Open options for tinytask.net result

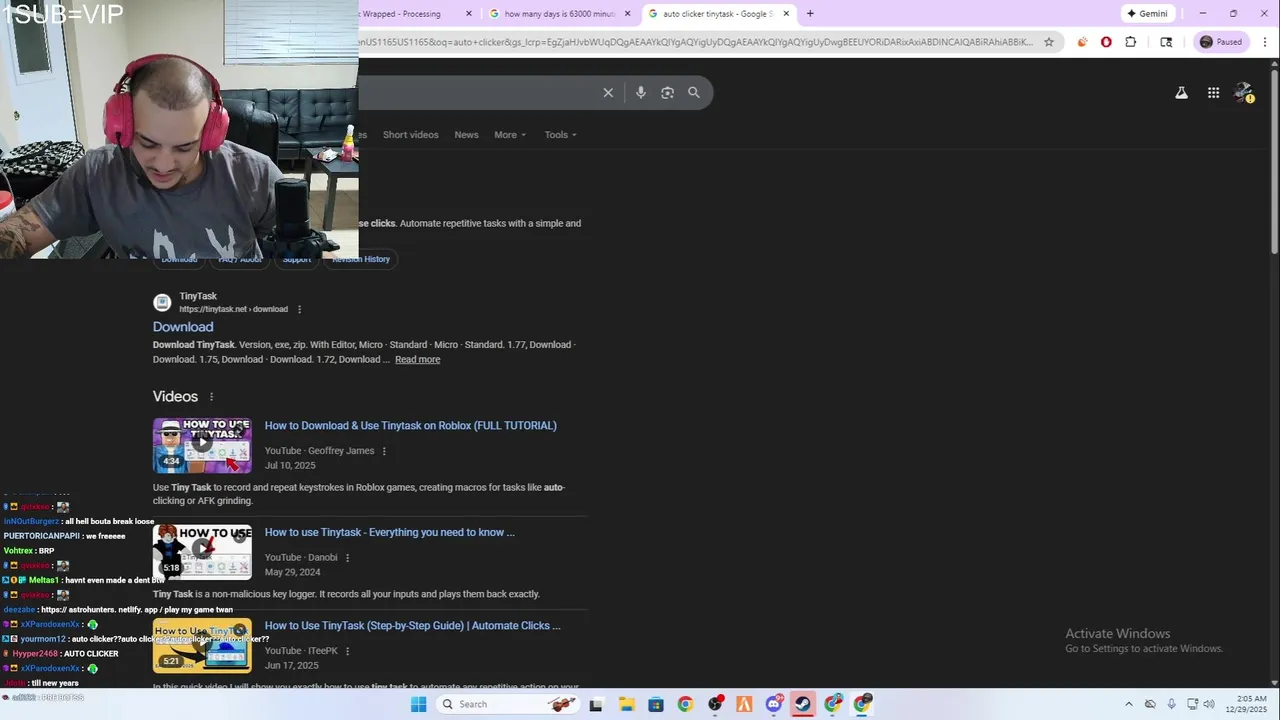pos(299,310)
